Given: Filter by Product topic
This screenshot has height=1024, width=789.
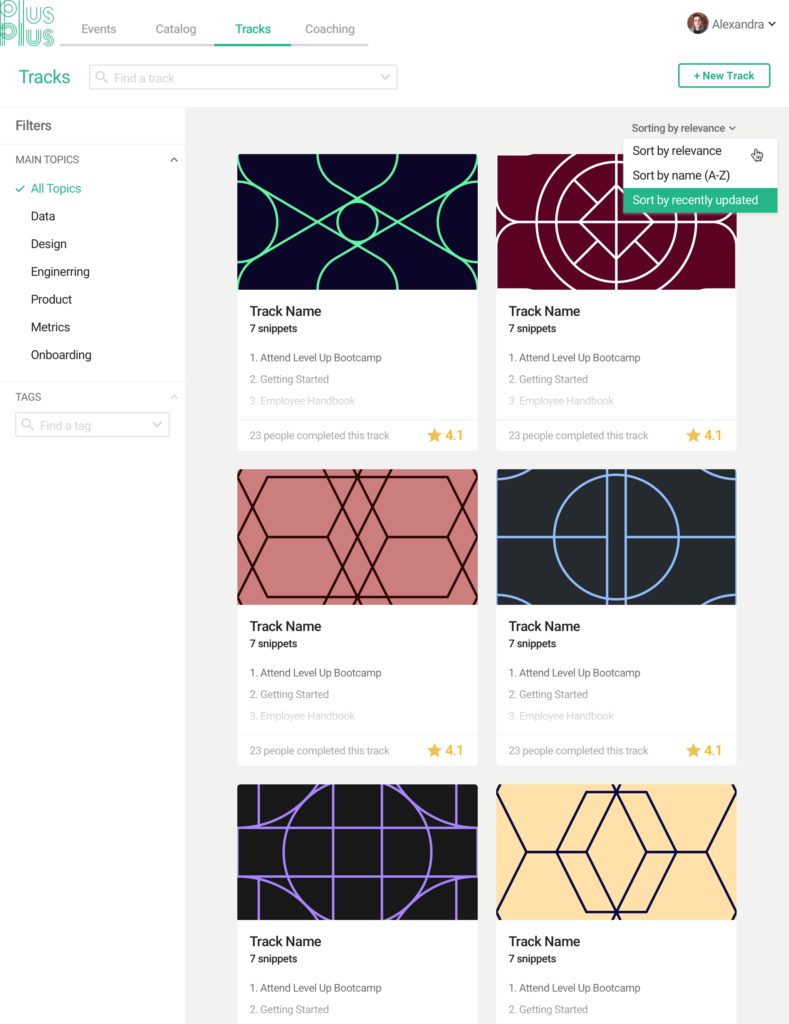Looking at the screenshot, I should coord(52,300).
